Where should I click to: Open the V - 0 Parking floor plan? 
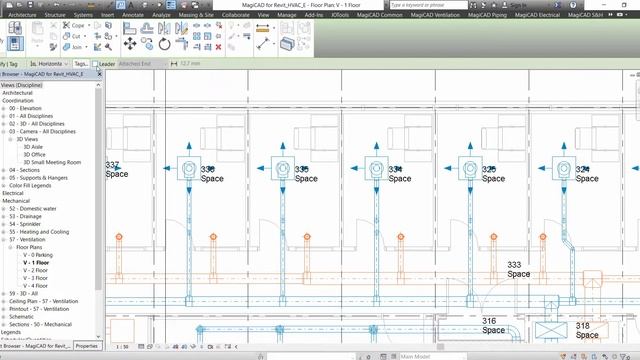38,255
